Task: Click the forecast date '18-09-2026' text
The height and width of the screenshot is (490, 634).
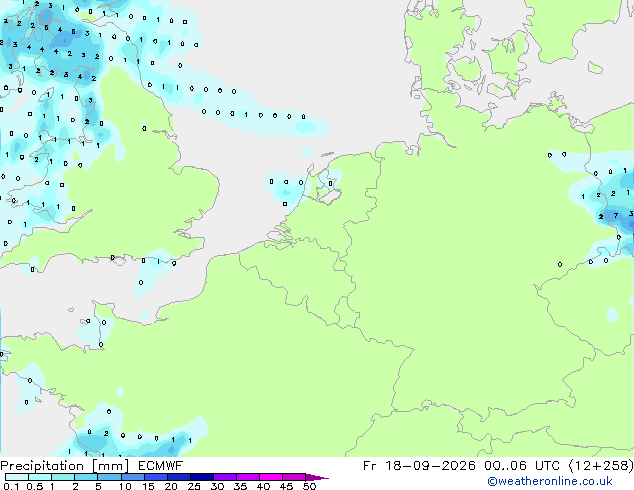Action: tap(430, 466)
